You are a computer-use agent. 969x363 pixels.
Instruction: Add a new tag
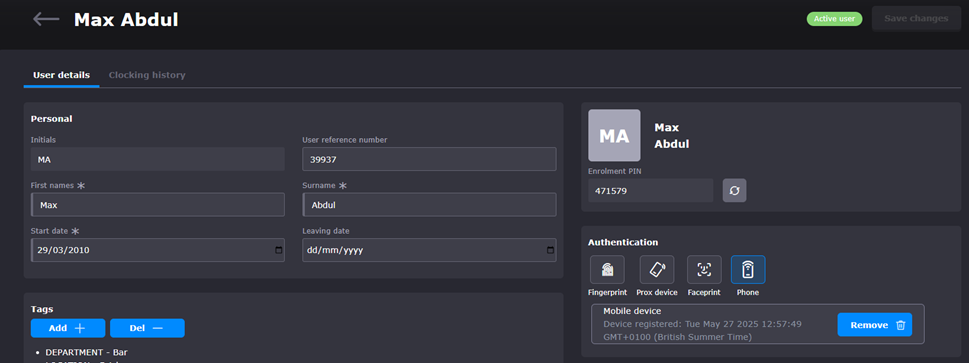tap(68, 328)
